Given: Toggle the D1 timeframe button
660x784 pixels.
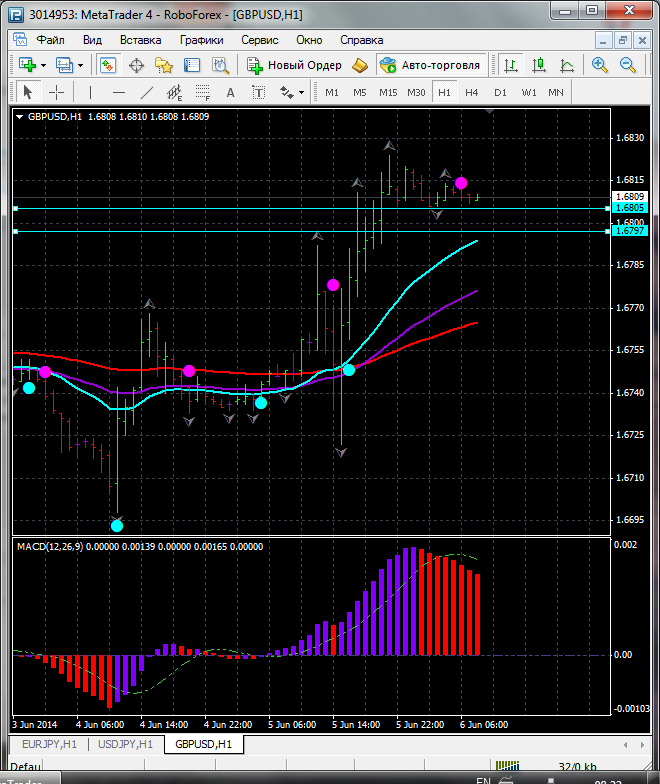Looking at the screenshot, I should pos(500,92).
